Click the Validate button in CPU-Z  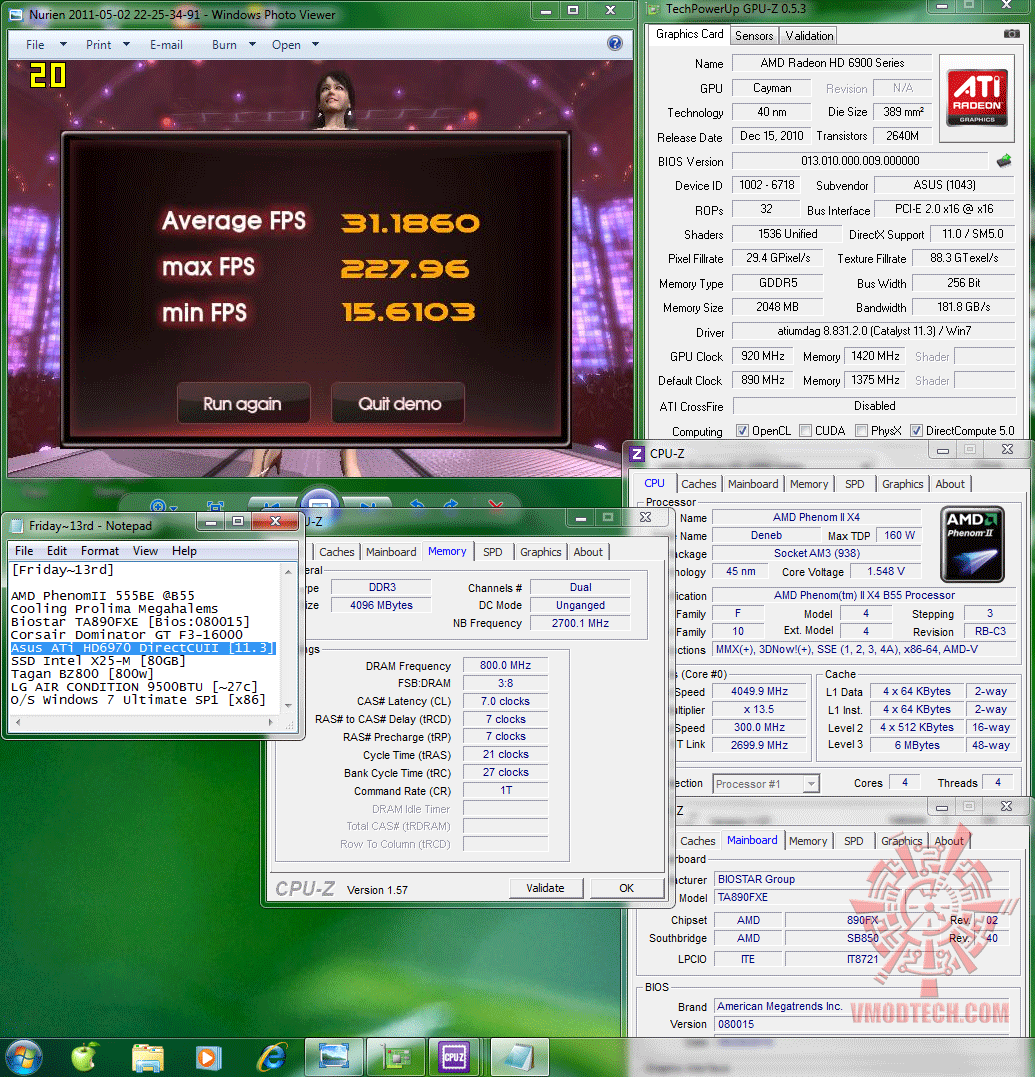545,888
